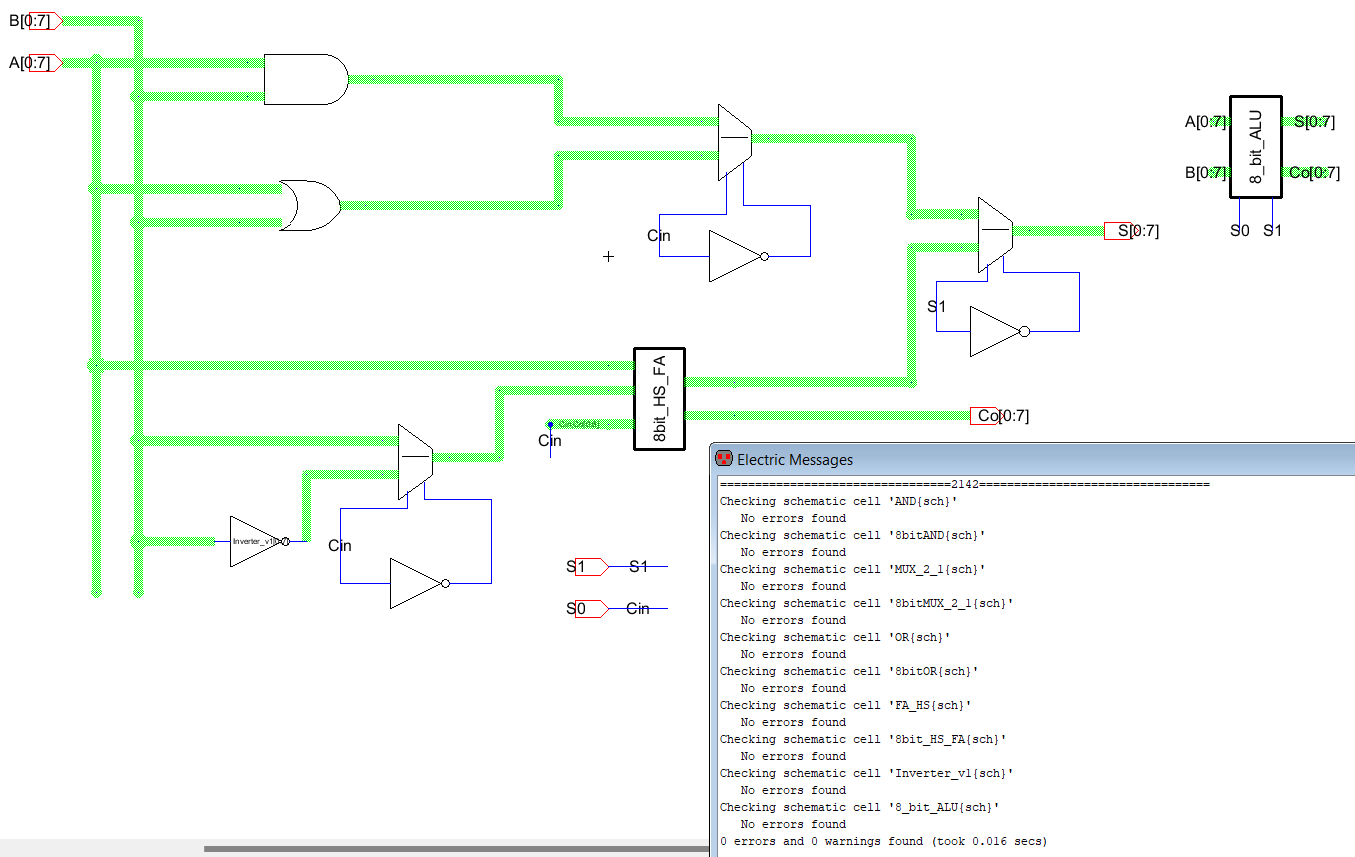Image resolution: width=1355 pixels, height=857 pixels.
Task: Click the Cin wire label next to S0 export
Action: [638, 608]
